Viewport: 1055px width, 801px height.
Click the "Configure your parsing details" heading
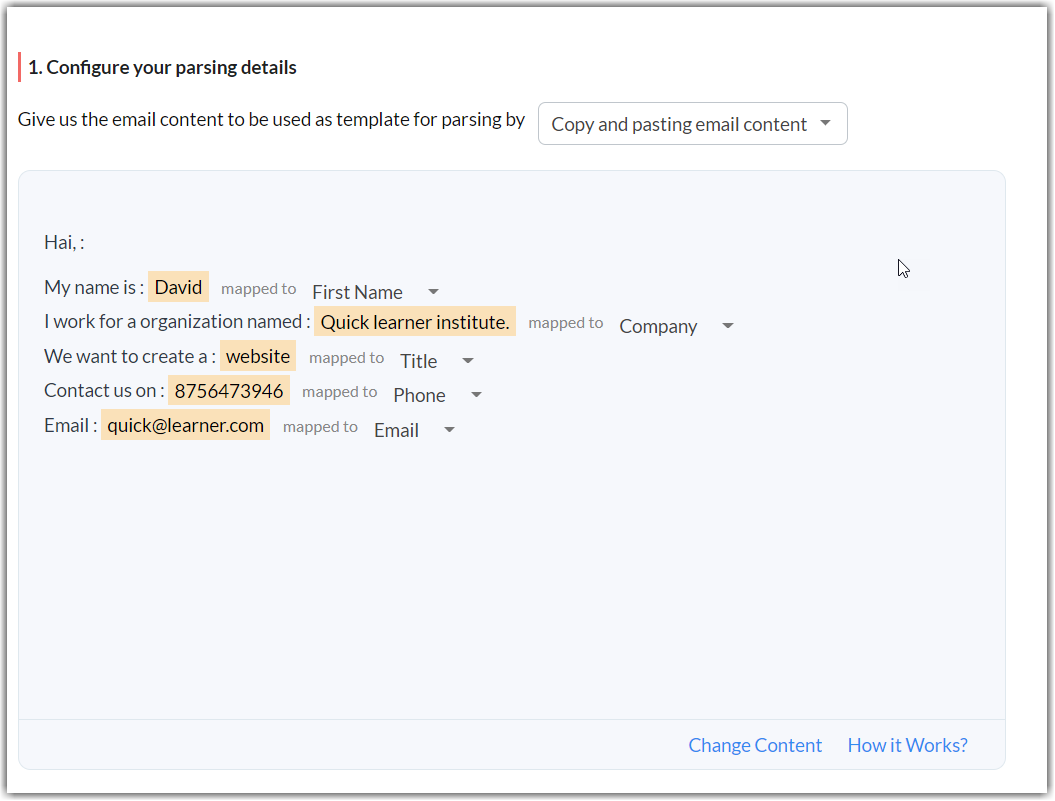162,68
